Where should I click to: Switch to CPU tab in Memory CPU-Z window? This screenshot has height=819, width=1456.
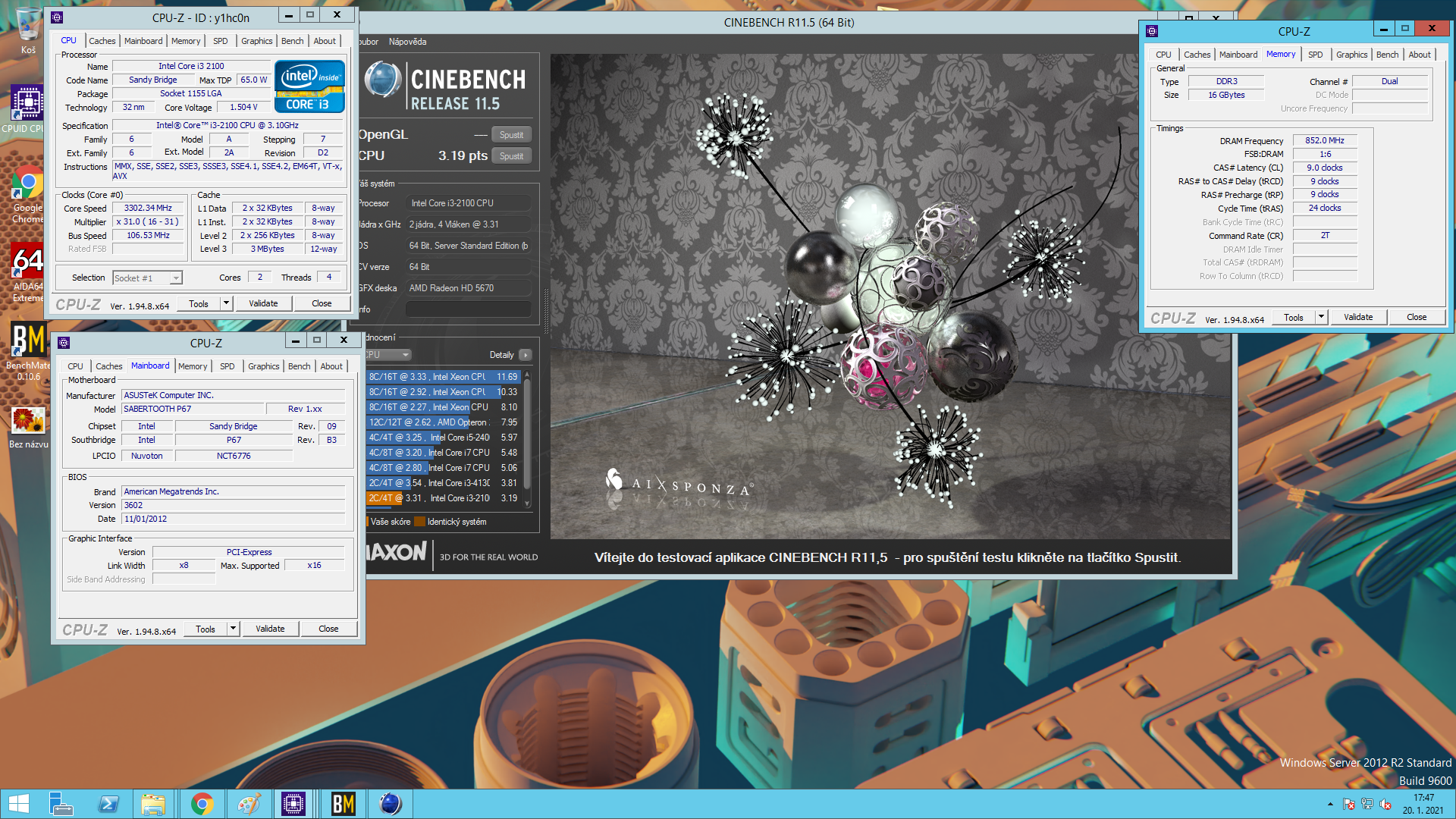(x=1163, y=55)
